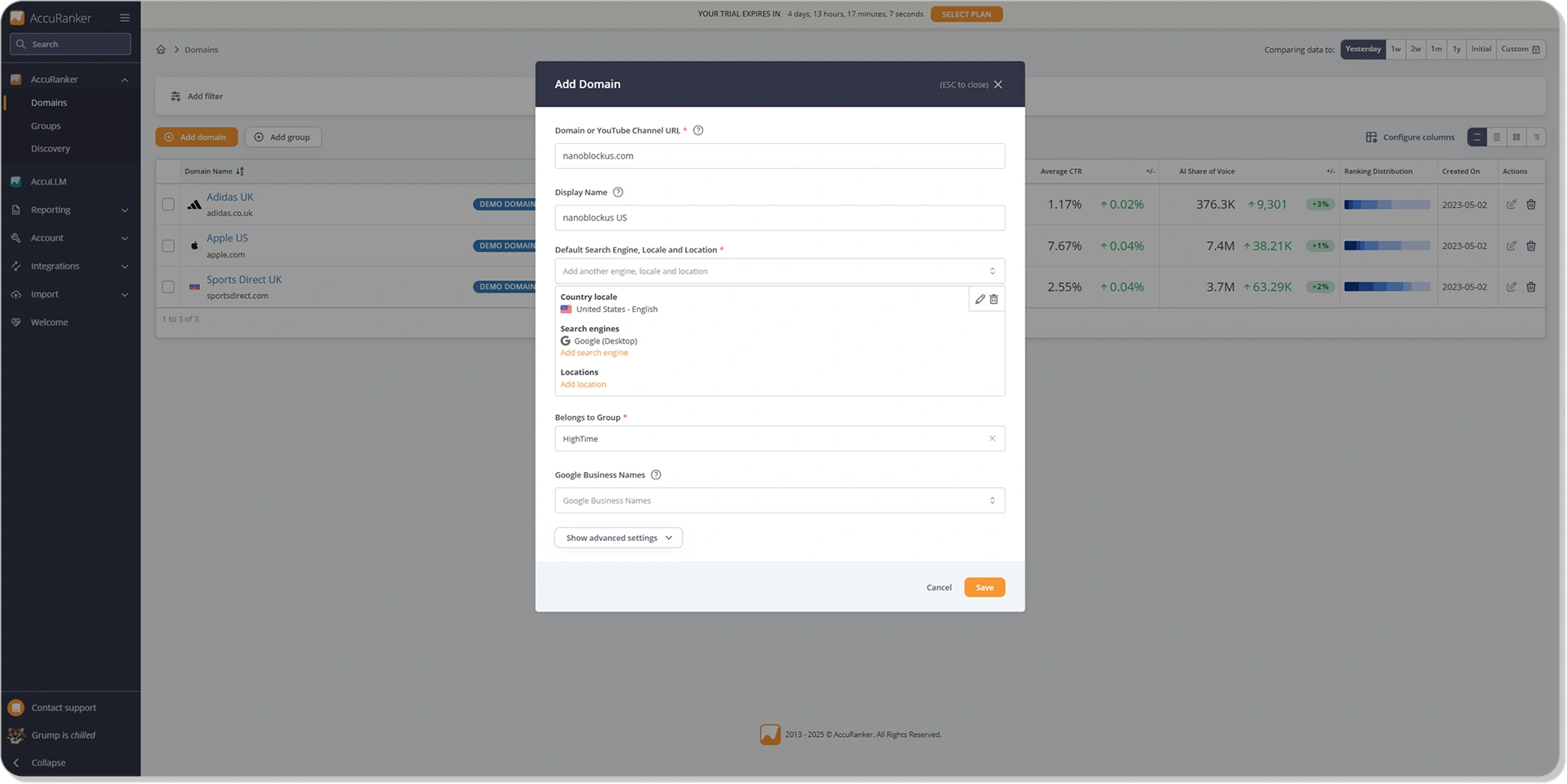This screenshot has height=784, width=1567.
Task: Delete the Apple US domain
Action: coord(1531,246)
